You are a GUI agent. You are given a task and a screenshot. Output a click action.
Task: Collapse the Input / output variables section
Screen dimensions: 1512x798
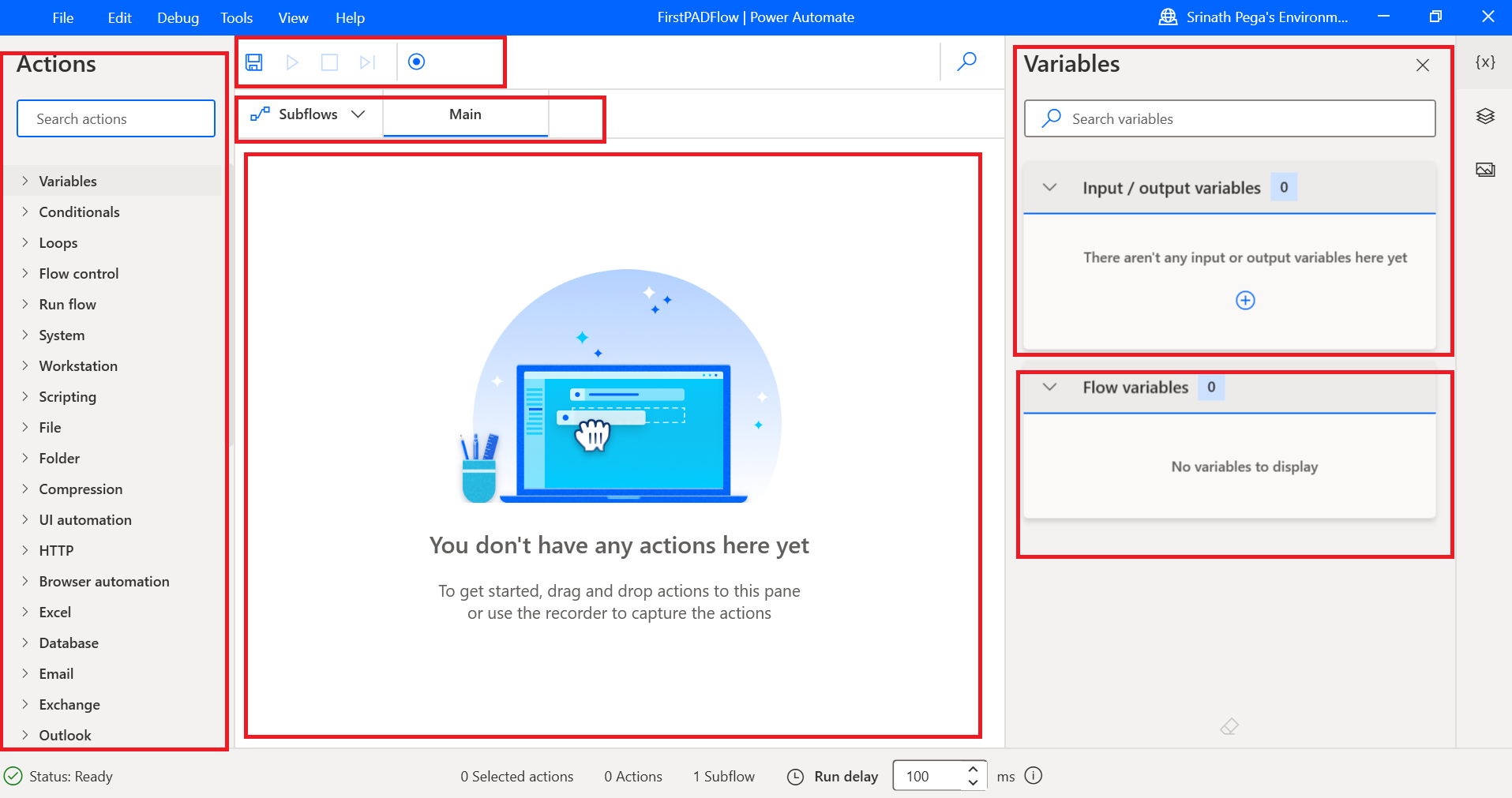pos(1049,188)
